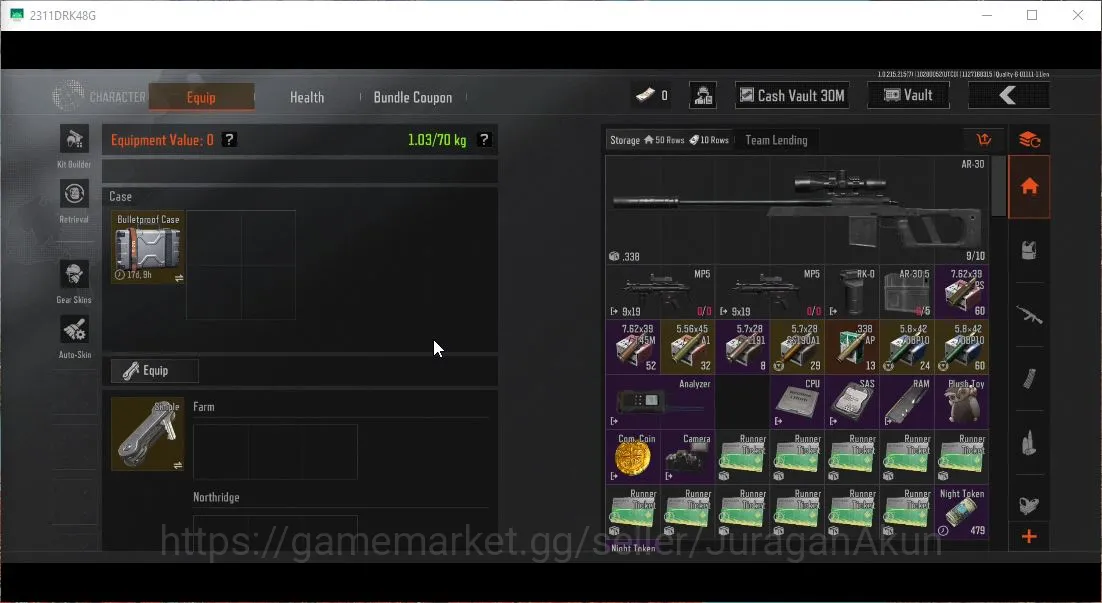Click the Farm label
The image size is (1102, 603).
(204, 406)
